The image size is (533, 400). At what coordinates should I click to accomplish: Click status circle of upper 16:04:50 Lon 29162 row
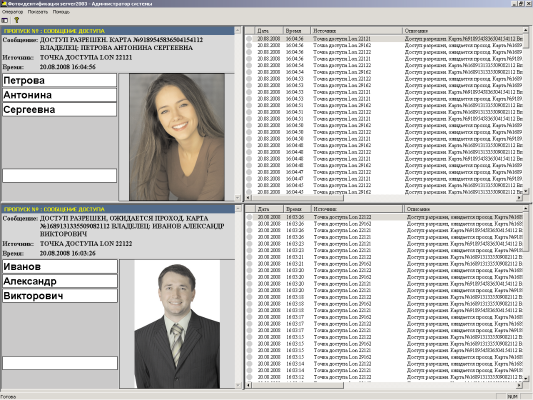click(x=249, y=126)
